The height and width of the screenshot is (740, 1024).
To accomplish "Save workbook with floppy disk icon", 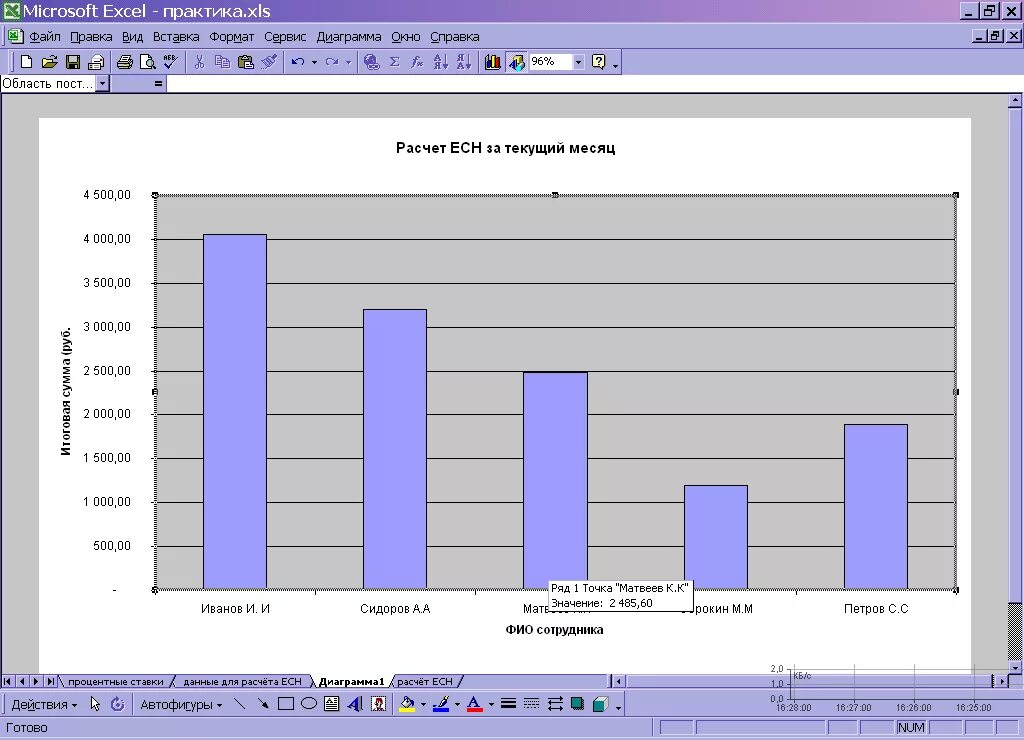I will pyautogui.click(x=72, y=62).
